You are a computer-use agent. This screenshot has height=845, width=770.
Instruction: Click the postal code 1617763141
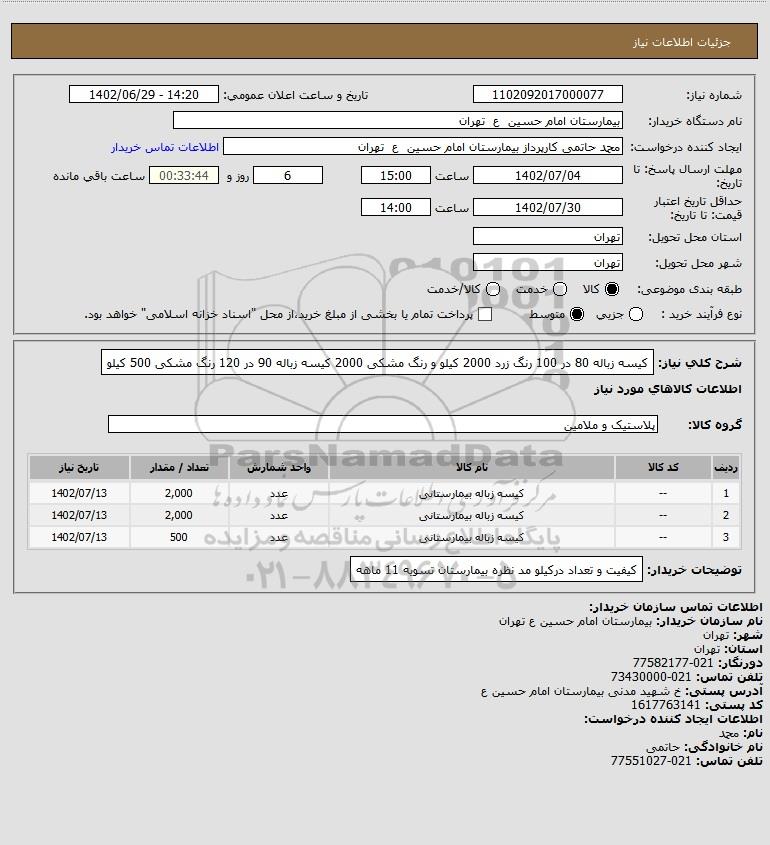pos(665,705)
